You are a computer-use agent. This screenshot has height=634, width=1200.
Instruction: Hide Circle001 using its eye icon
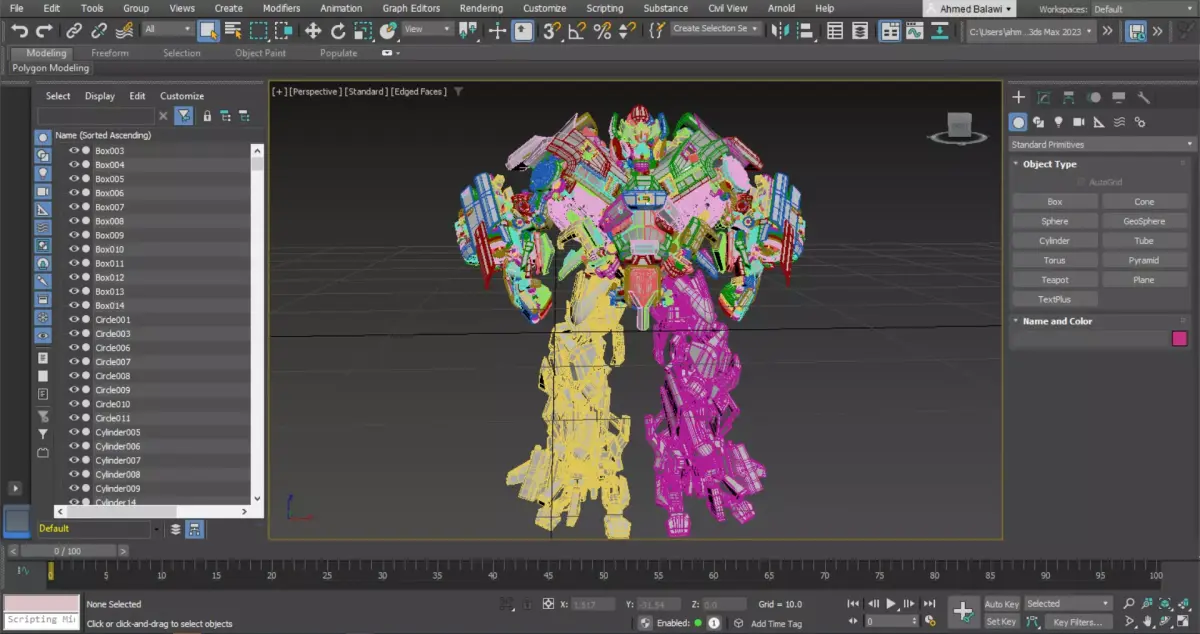74,320
